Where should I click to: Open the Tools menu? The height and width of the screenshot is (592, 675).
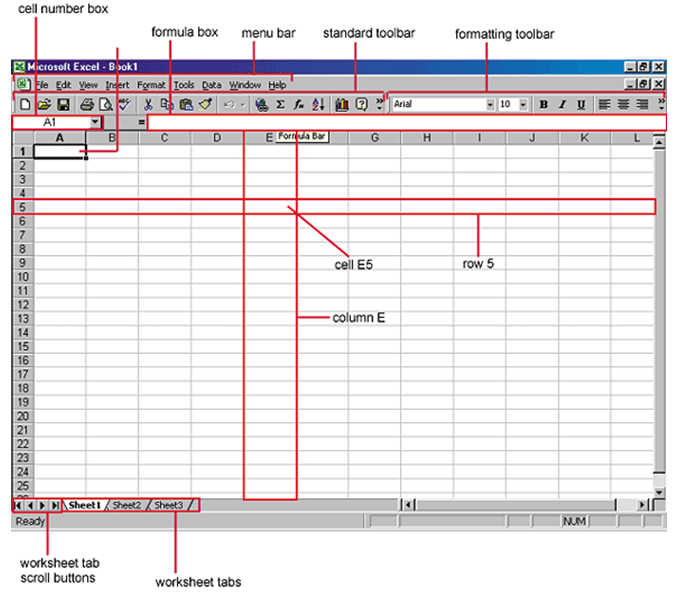tap(184, 85)
